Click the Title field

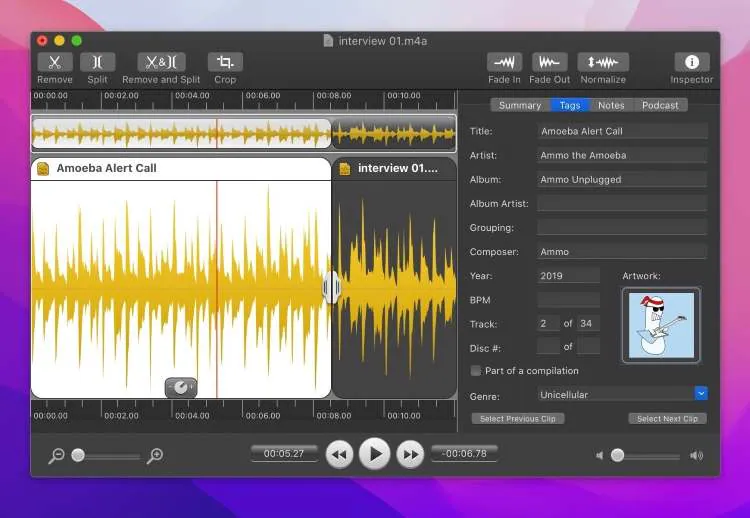coord(622,131)
